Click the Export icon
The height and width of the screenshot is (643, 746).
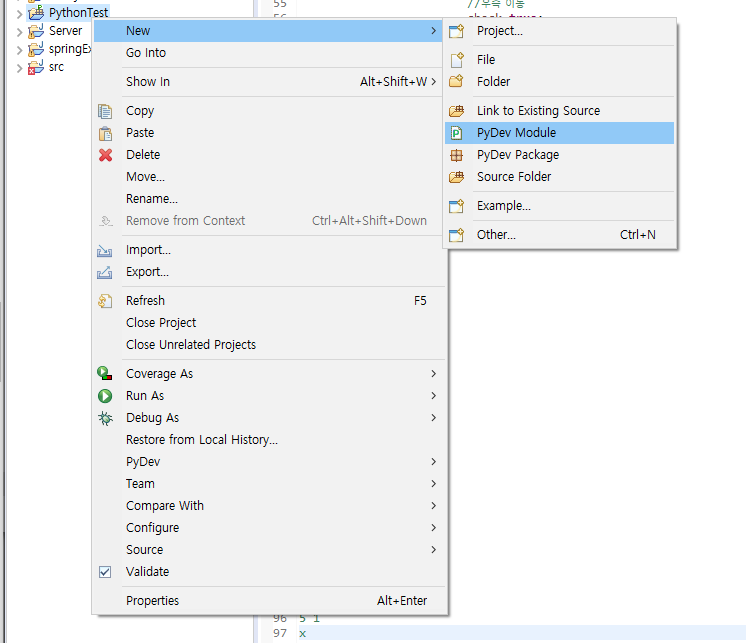click(x=105, y=272)
